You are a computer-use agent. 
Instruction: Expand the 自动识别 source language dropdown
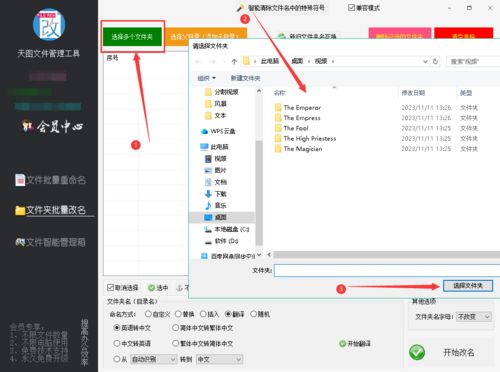(153, 359)
